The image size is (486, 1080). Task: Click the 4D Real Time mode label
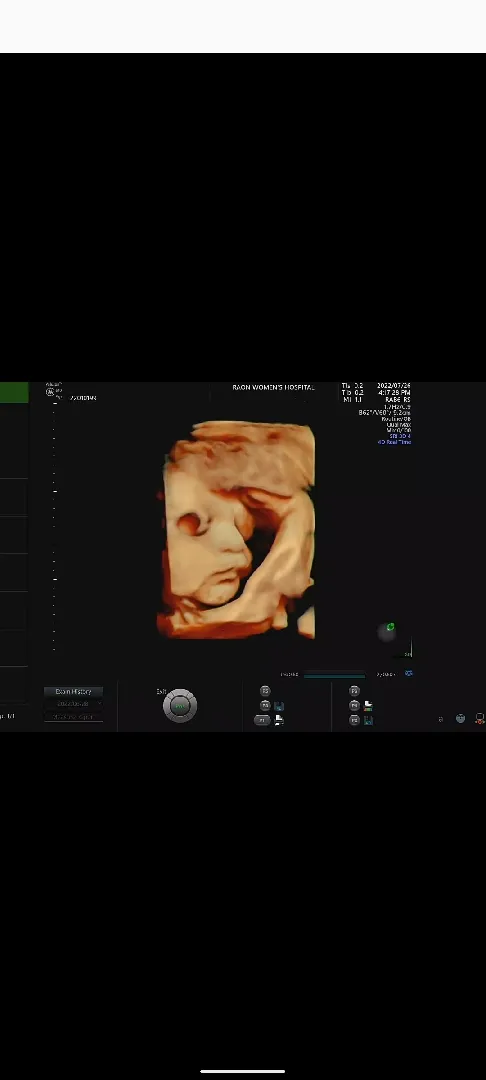coord(394,442)
